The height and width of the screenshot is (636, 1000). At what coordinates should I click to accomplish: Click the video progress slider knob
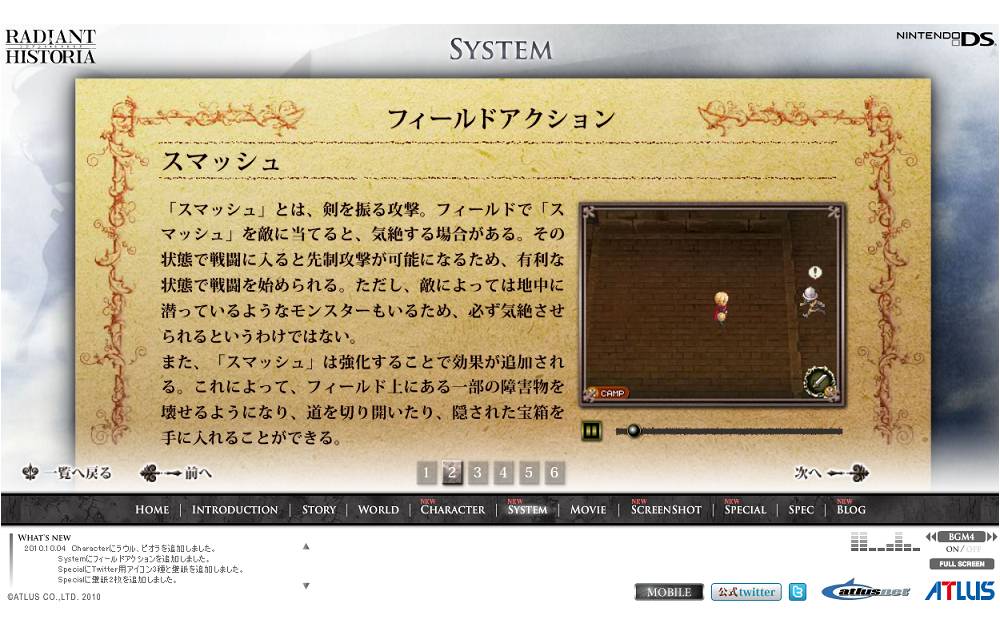tap(633, 431)
